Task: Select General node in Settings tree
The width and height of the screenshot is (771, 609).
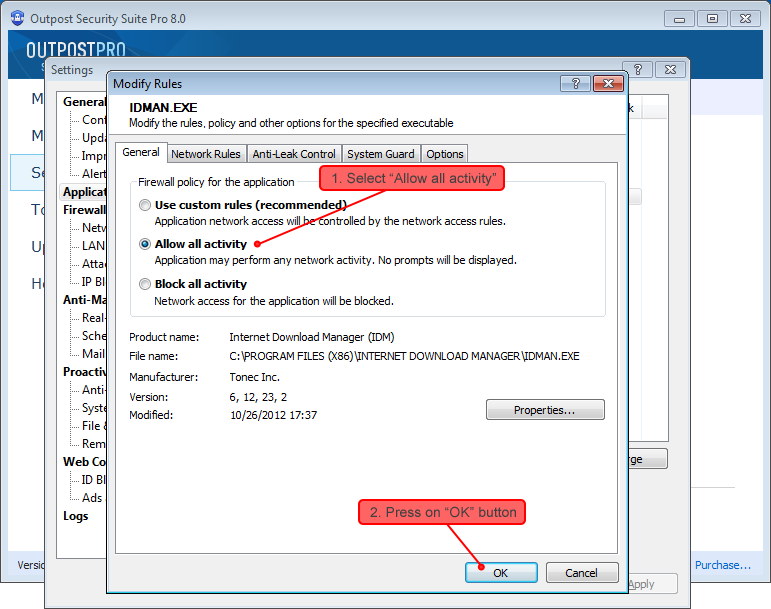Action: [x=85, y=102]
